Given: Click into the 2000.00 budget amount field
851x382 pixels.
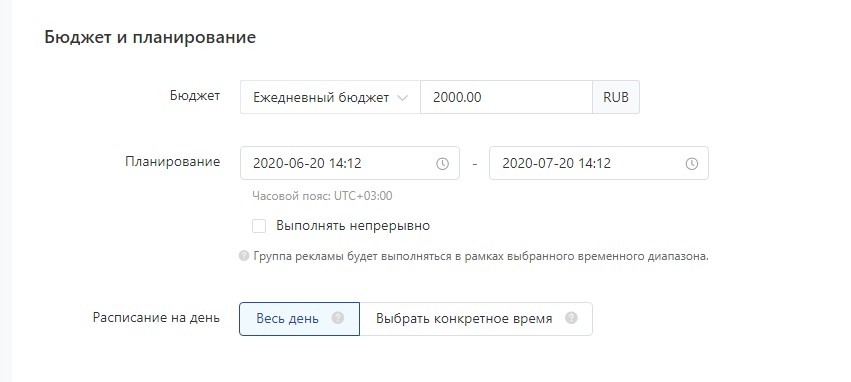Looking at the screenshot, I should [x=506, y=98].
